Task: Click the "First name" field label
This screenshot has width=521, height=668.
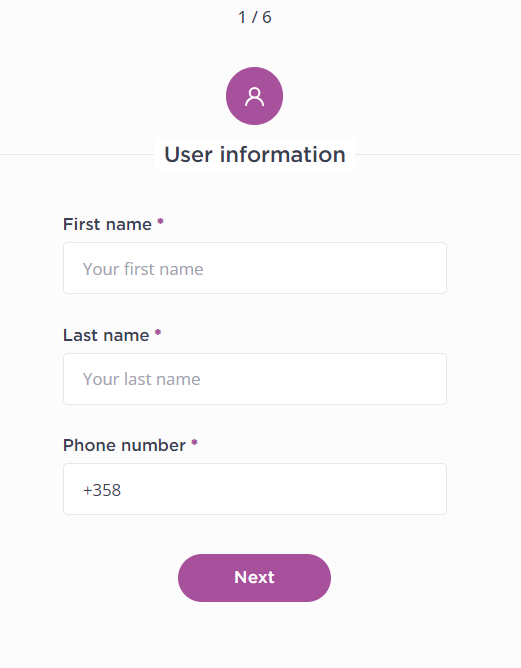Action: (107, 225)
